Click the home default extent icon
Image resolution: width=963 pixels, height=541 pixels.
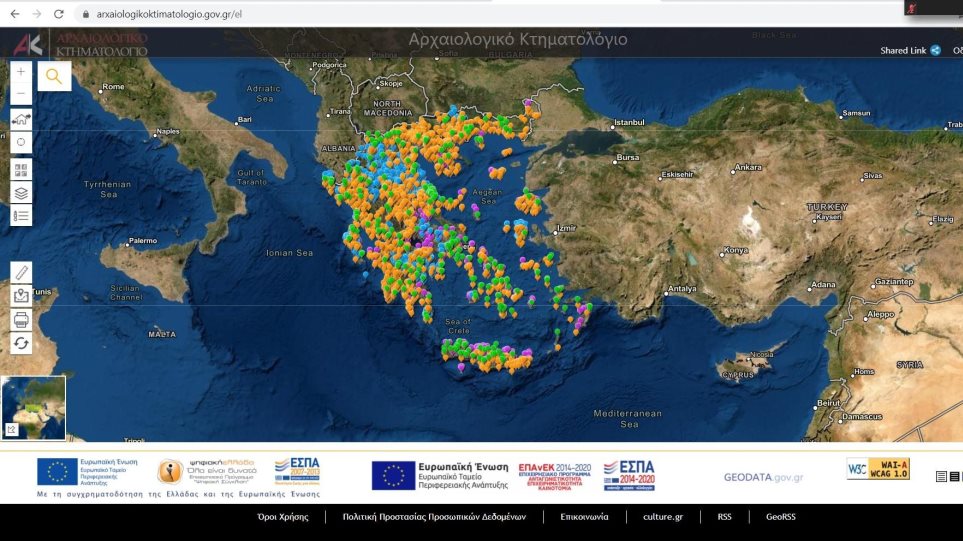[21, 118]
